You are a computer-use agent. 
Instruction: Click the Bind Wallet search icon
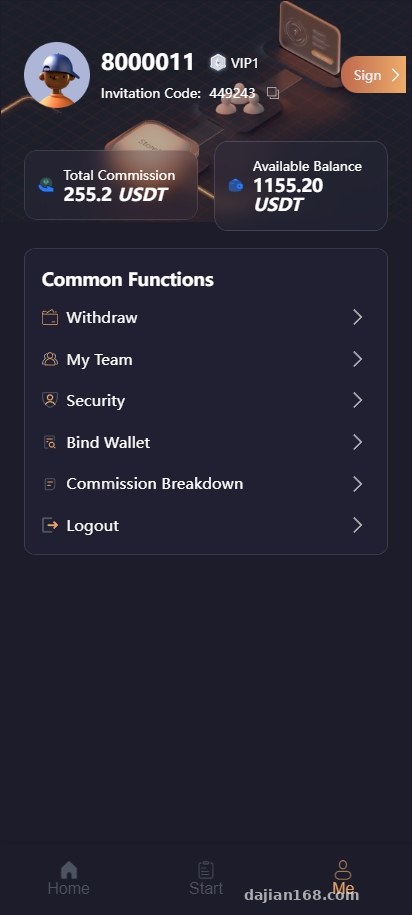coord(50,442)
